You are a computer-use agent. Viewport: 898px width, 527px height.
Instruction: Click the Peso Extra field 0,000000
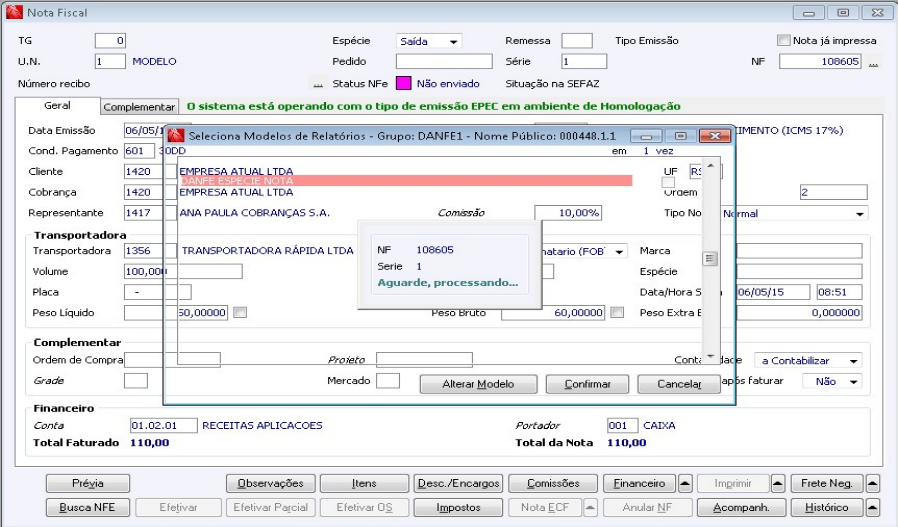click(x=799, y=312)
